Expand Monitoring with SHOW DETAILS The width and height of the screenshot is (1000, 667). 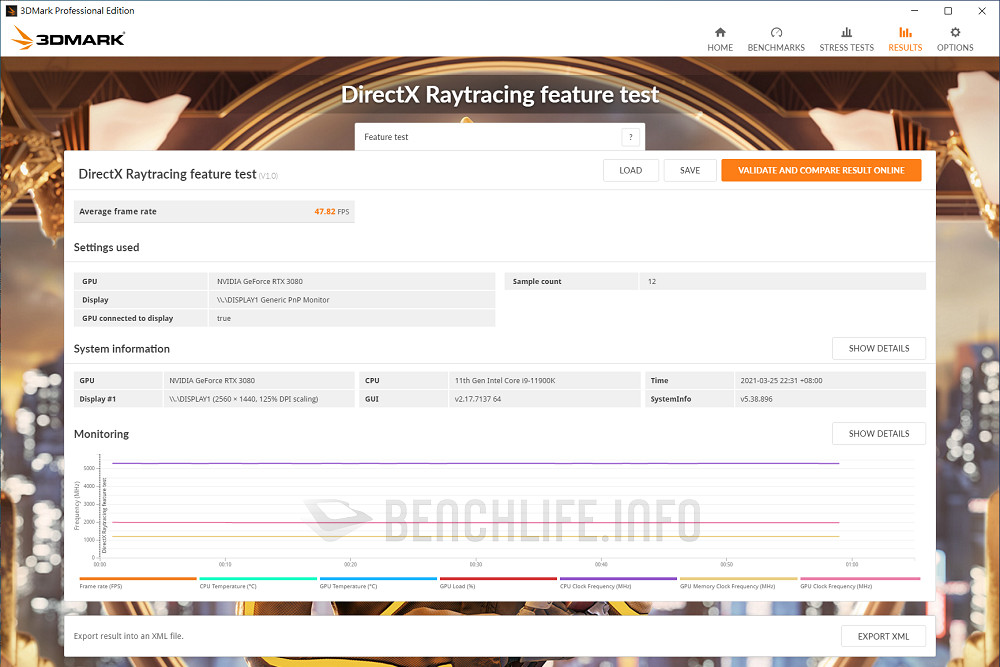[x=878, y=433]
